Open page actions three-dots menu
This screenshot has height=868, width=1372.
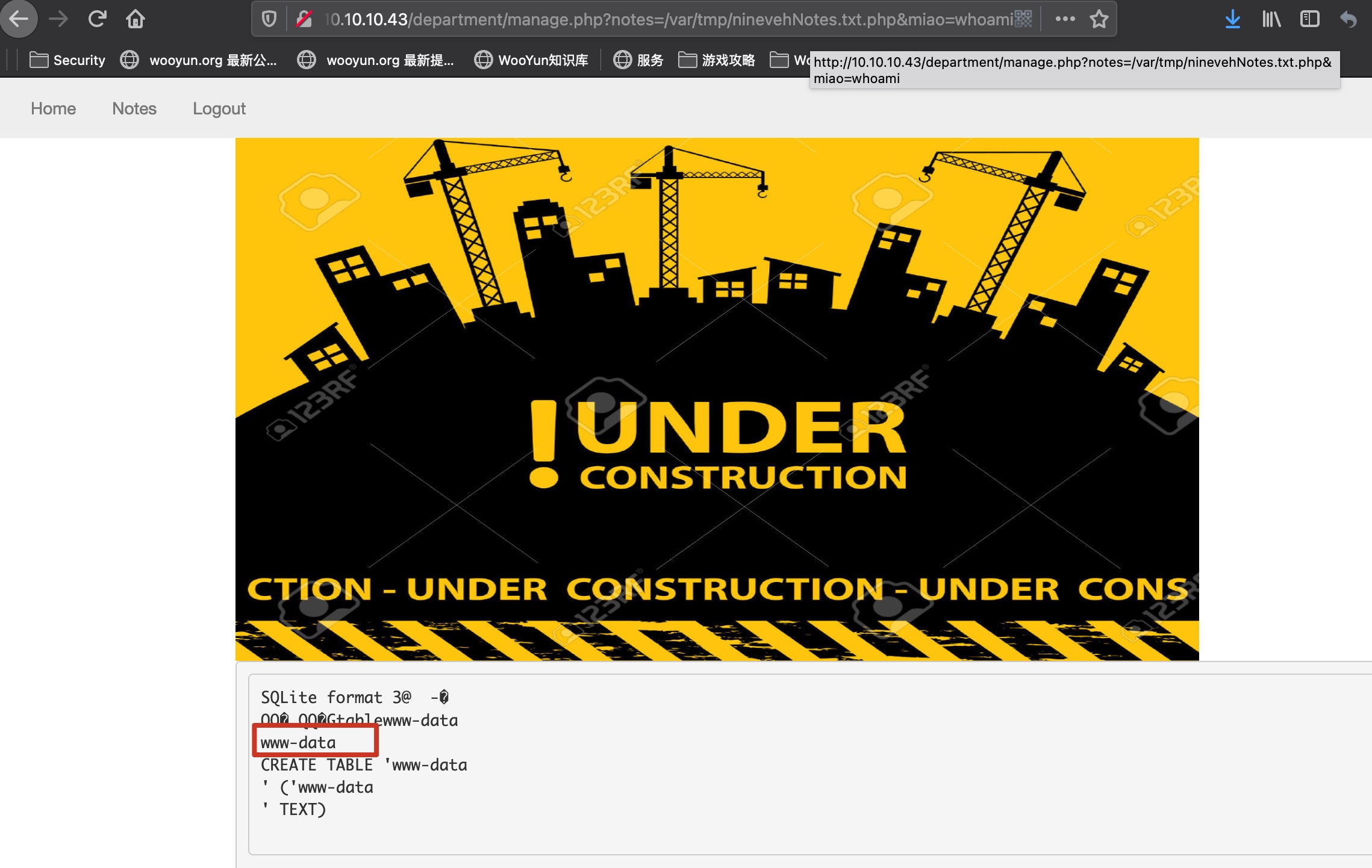click(x=1065, y=19)
